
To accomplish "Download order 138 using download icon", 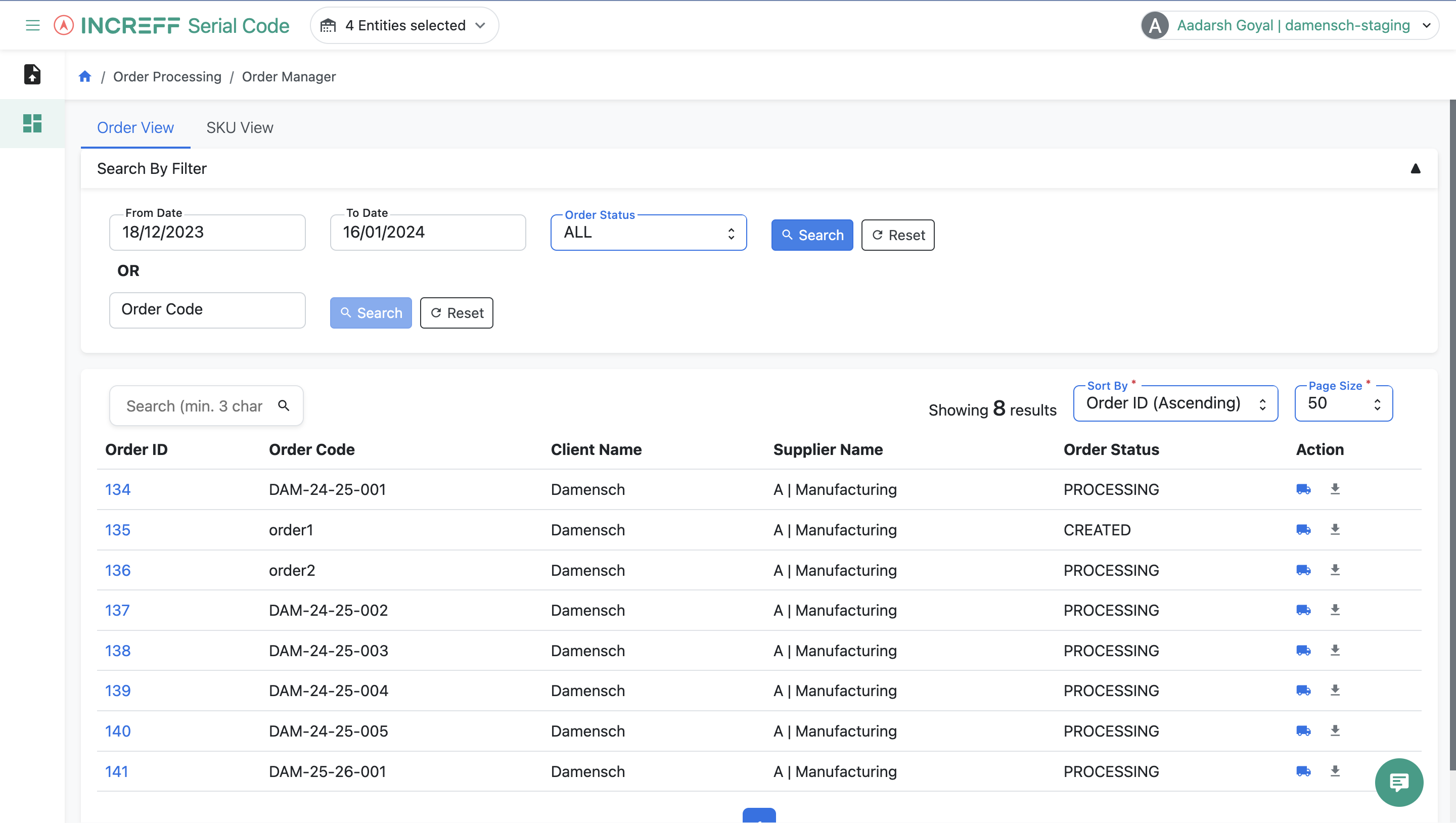I will click(x=1335, y=650).
